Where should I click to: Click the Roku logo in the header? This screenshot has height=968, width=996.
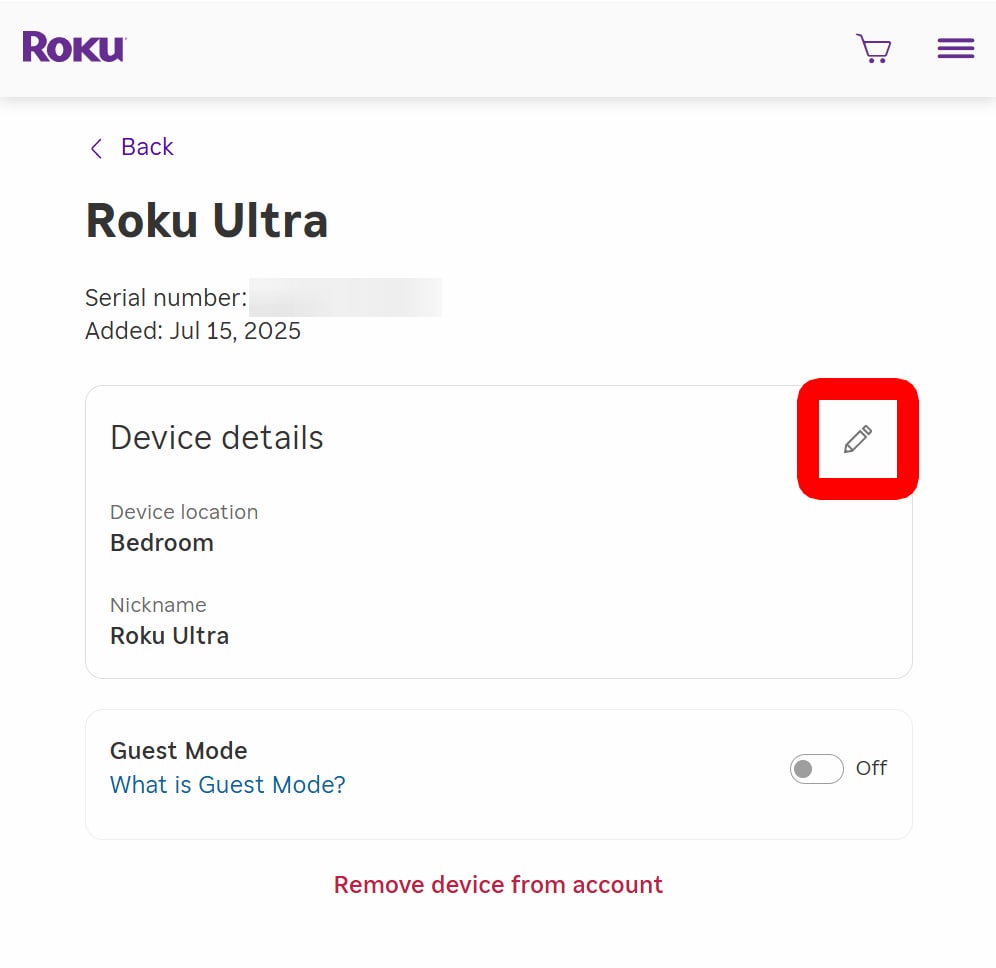click(x=72, y=46)
